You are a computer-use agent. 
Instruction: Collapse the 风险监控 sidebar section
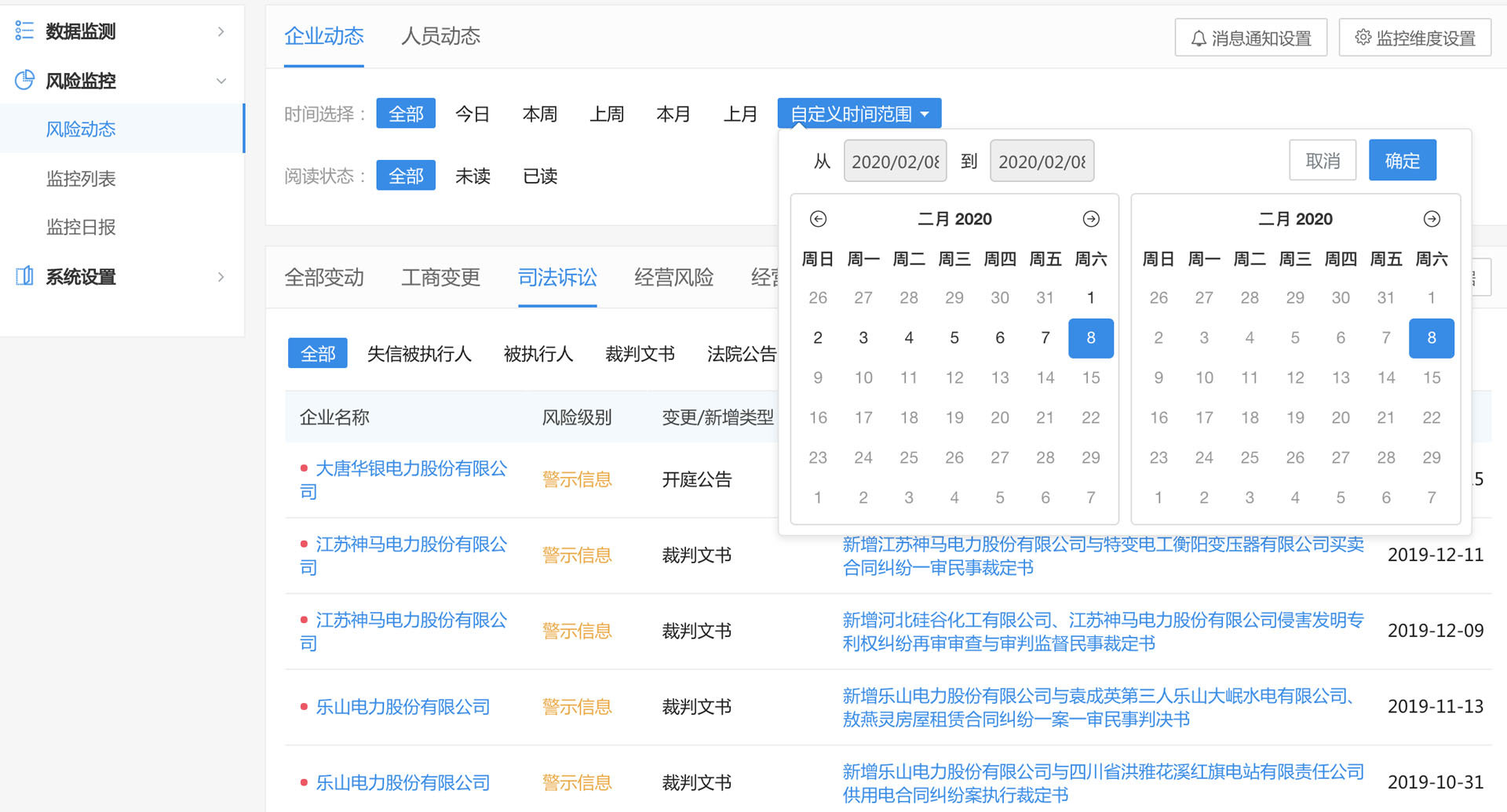point(221,81)
